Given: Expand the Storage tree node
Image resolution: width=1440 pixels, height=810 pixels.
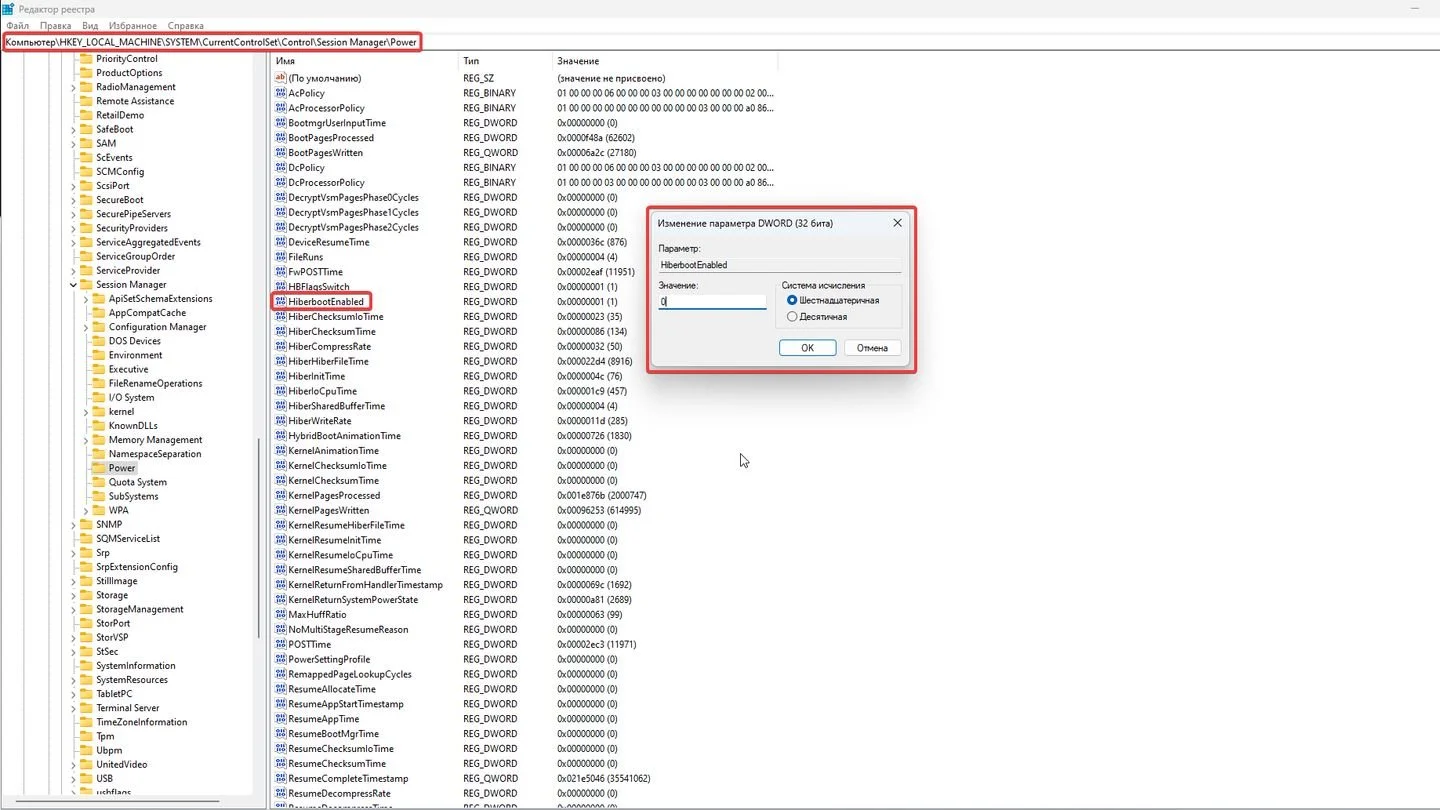Looking at the screenshot, I should click(x=73, y=595).
